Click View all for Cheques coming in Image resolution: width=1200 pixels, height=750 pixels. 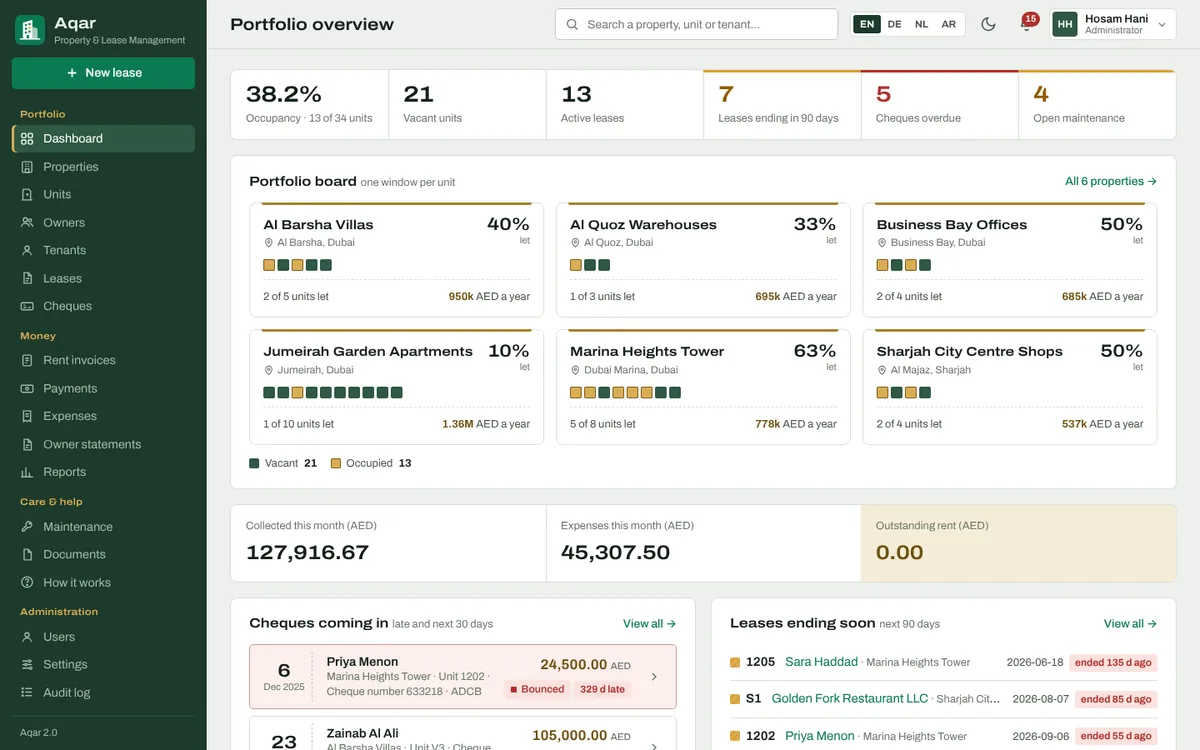pos(650,623)
